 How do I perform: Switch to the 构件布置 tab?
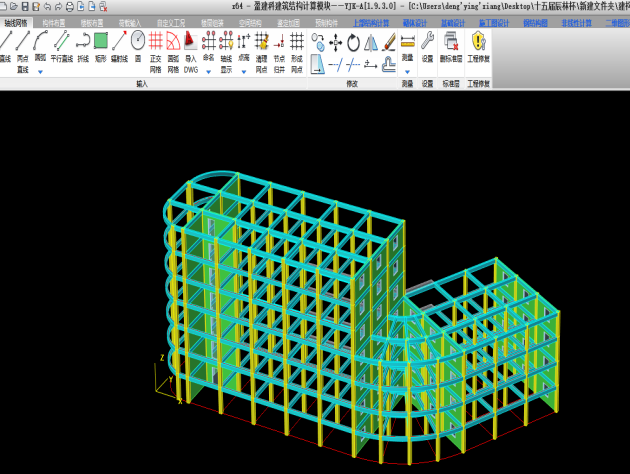pyautogui.click(x=55, y=20)
